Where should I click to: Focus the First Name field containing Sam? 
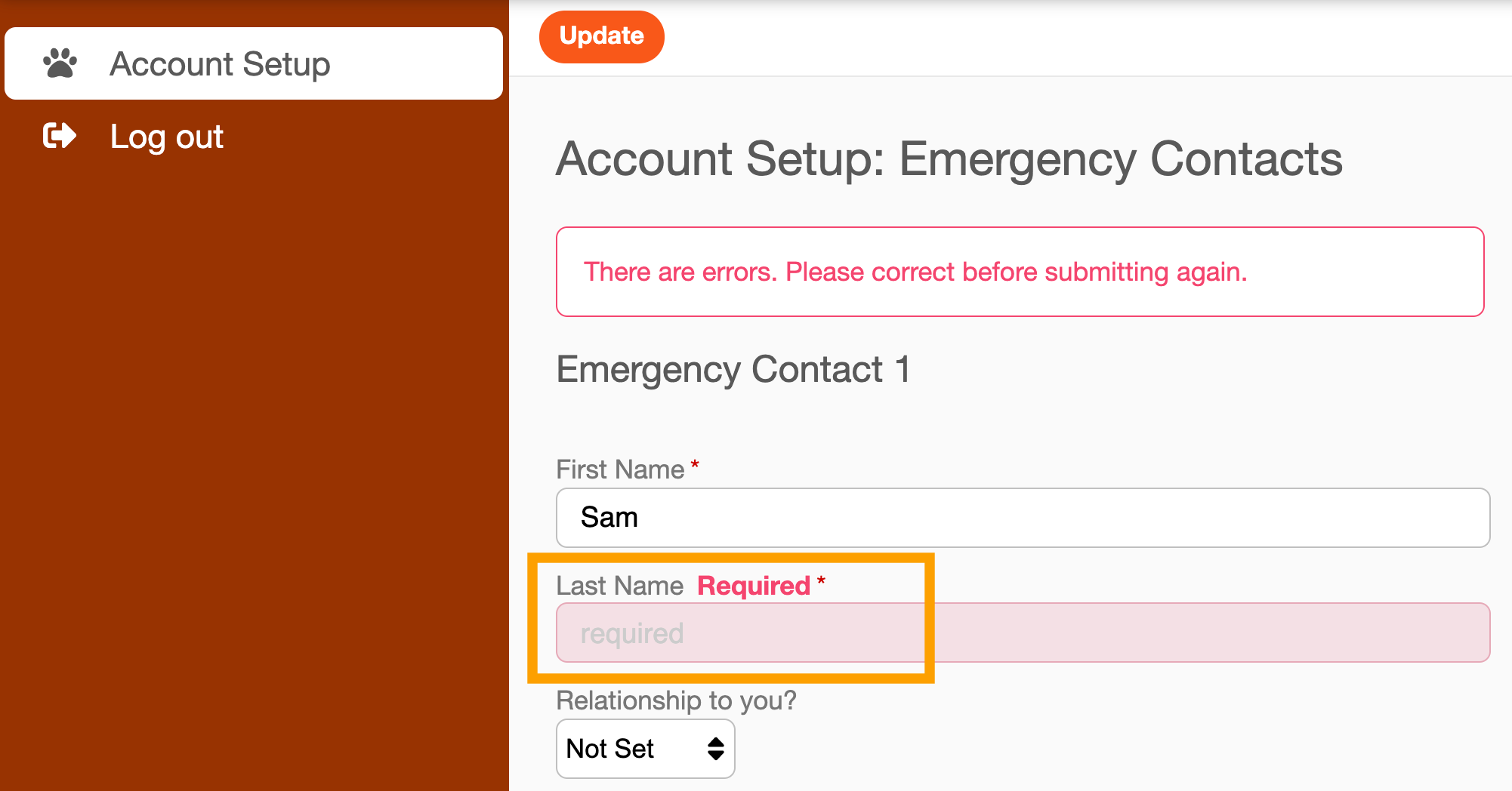pos(1023,518)
